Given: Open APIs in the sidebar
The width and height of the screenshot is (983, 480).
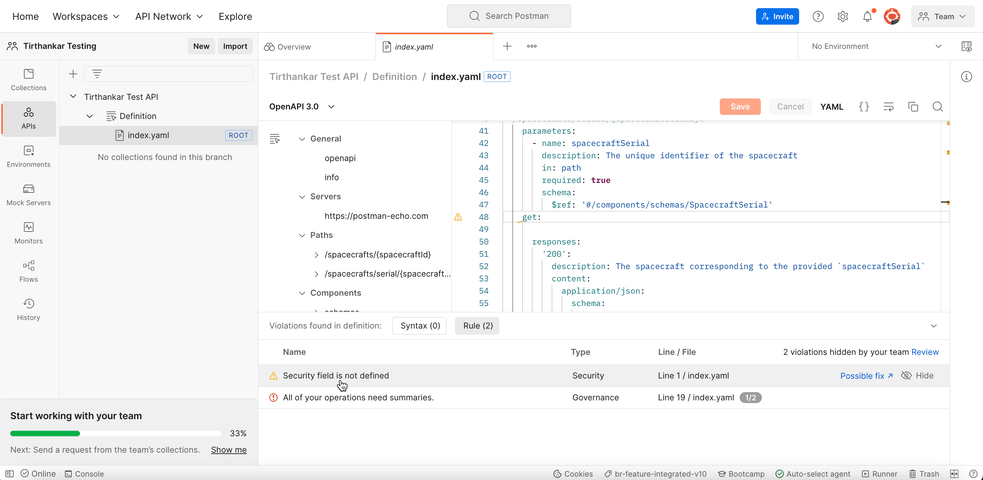Looking at the screenshot, I should [x=28, y=118].
